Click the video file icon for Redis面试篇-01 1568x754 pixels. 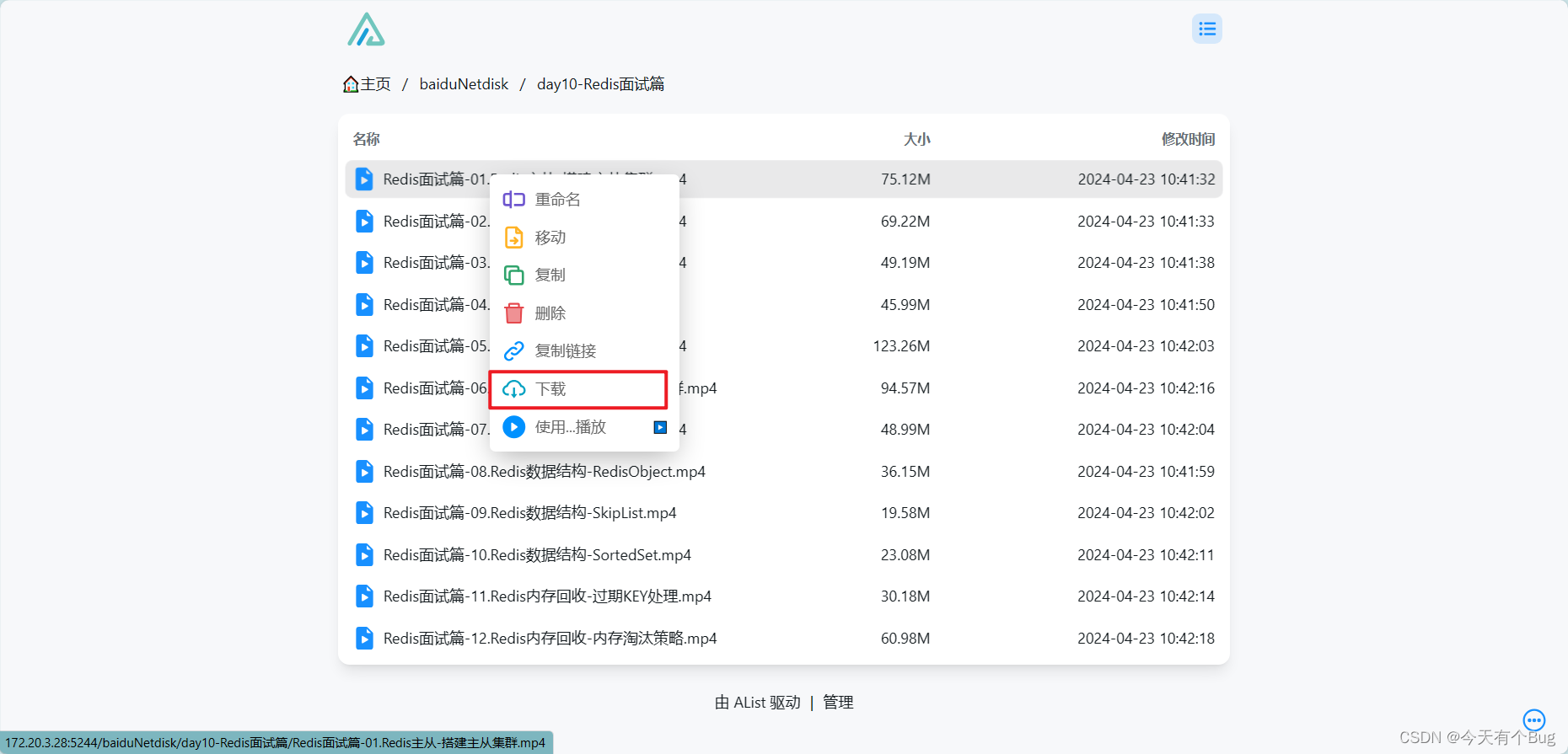point(364,179)
